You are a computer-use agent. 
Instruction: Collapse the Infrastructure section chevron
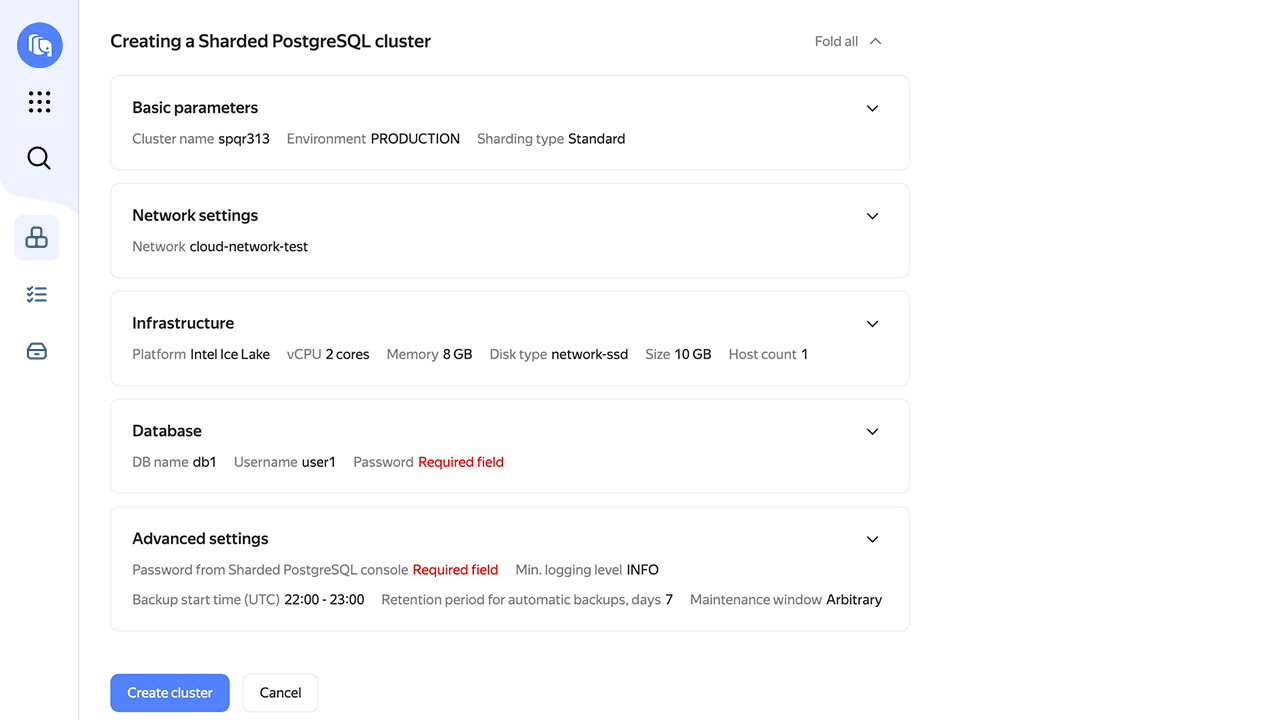pos(872,324)
